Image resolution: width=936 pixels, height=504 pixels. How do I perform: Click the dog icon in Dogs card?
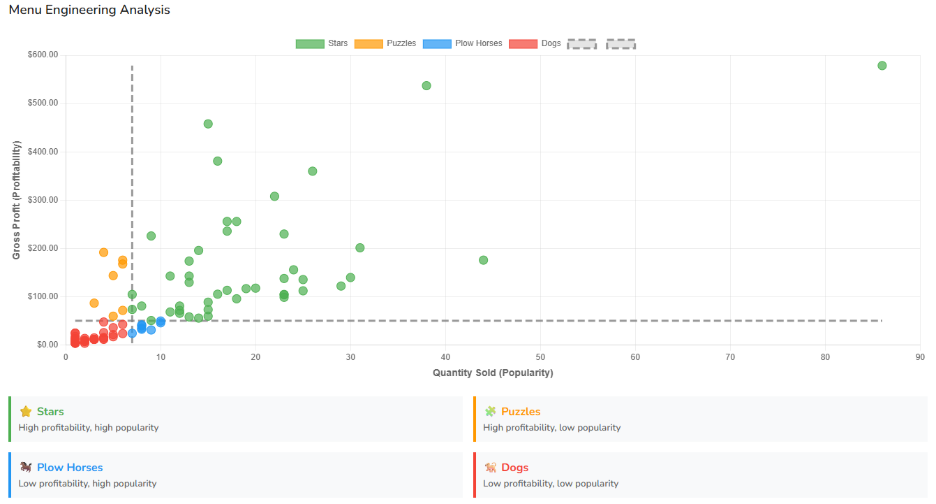tap(490, 468)
